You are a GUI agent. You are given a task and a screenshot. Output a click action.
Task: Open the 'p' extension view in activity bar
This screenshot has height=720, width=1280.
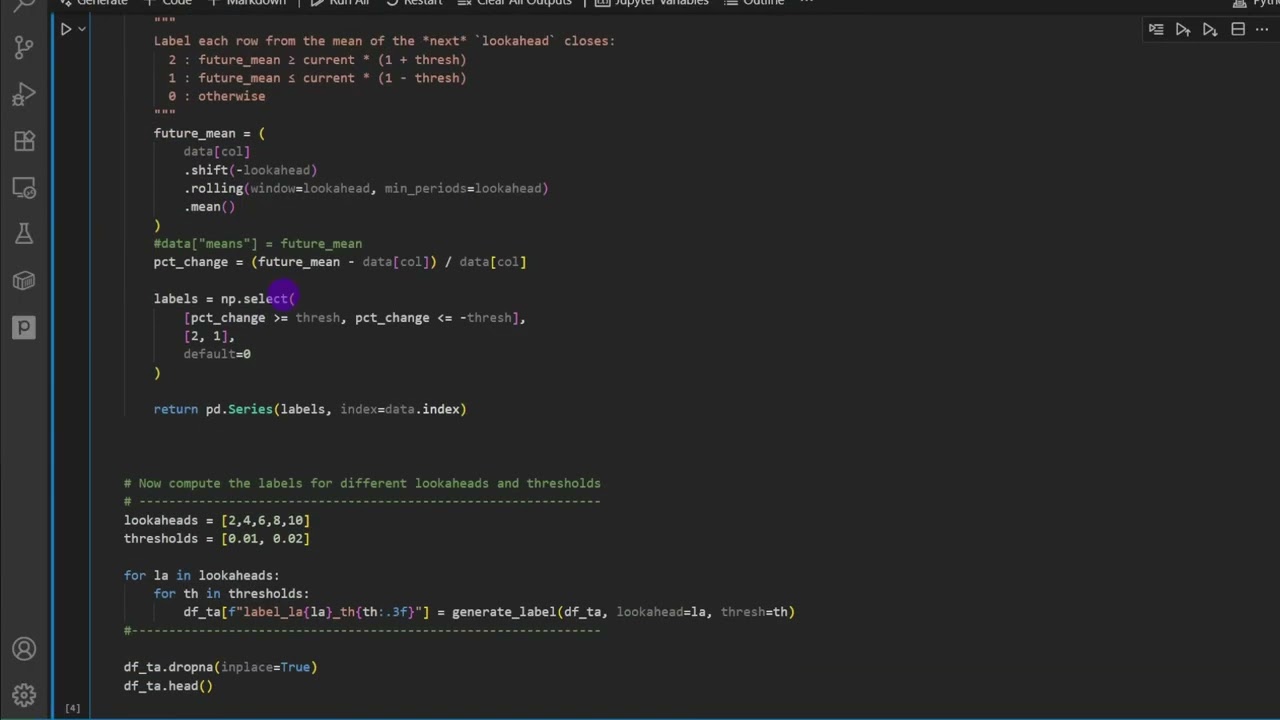tap(24, 327)
